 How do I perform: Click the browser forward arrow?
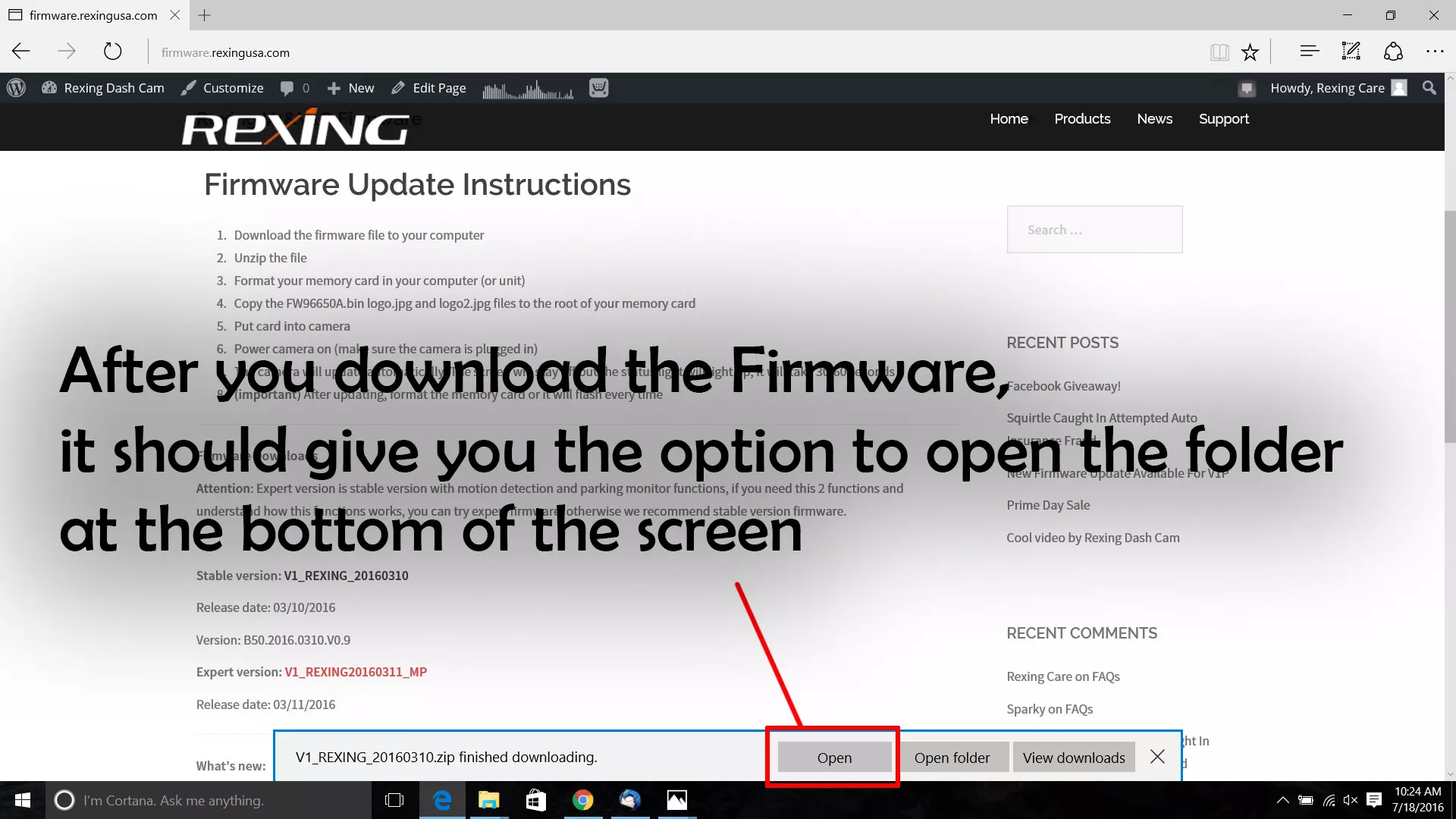click(67, 52)
